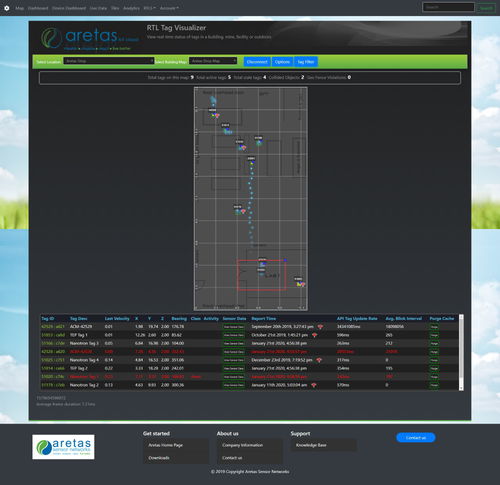View sensor data for TDP Tag 1
The width and height of the screenshot is (500, 485).
tap(234, 335)
